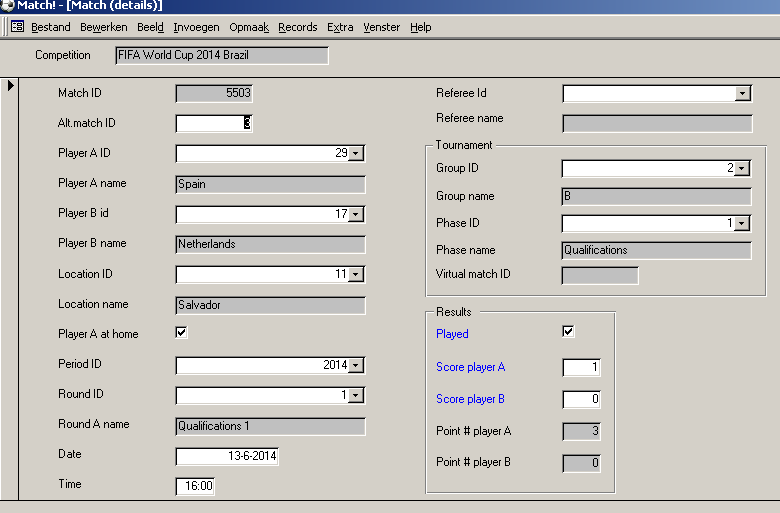Click the Match! app icon in the title bar
Image resolution: width=780 pixels, height=513 pixels.
[7, 5]
